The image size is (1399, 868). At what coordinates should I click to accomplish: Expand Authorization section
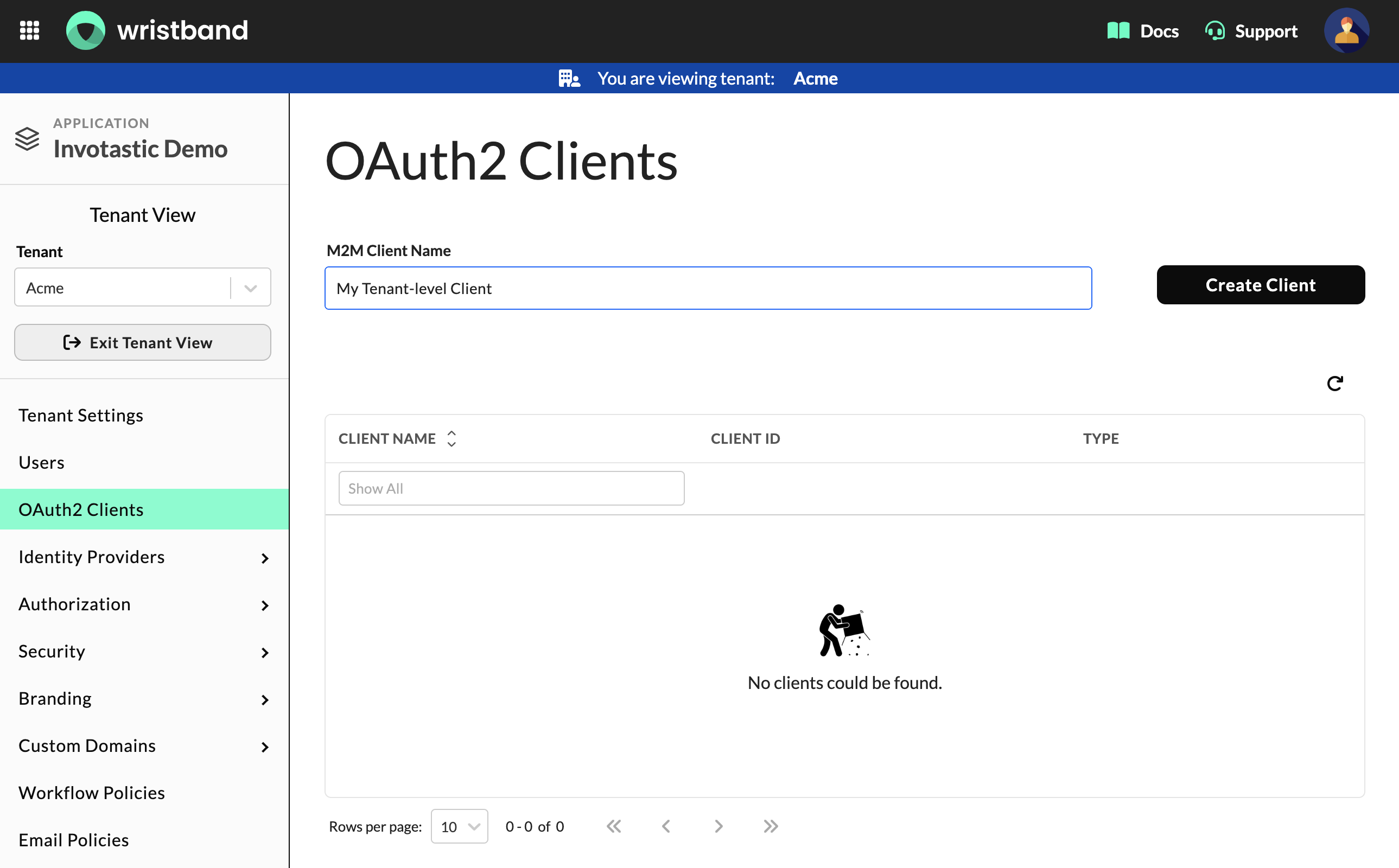pos(144,604)
